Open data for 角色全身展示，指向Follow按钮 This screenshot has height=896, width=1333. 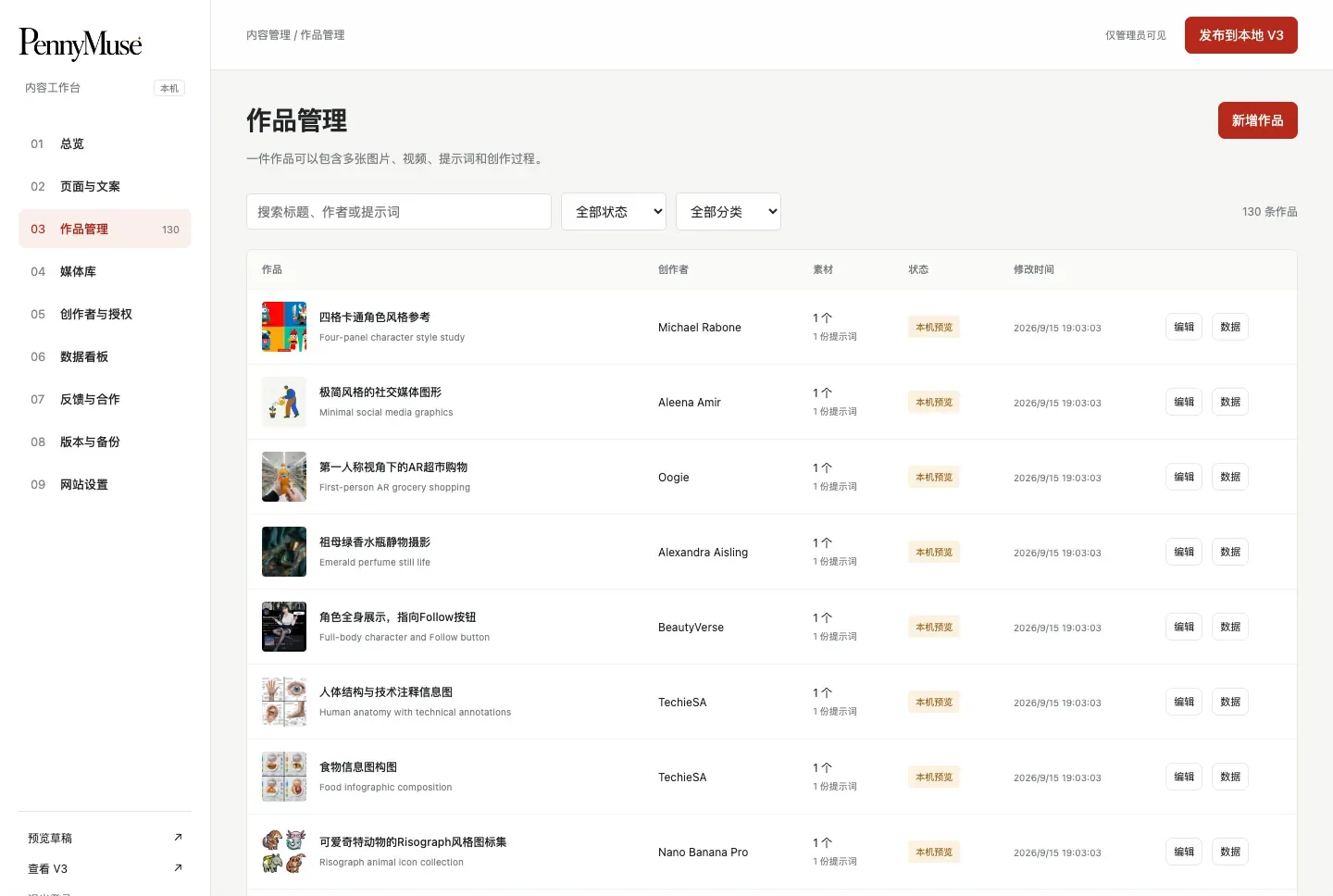[x=1230, y=627]
